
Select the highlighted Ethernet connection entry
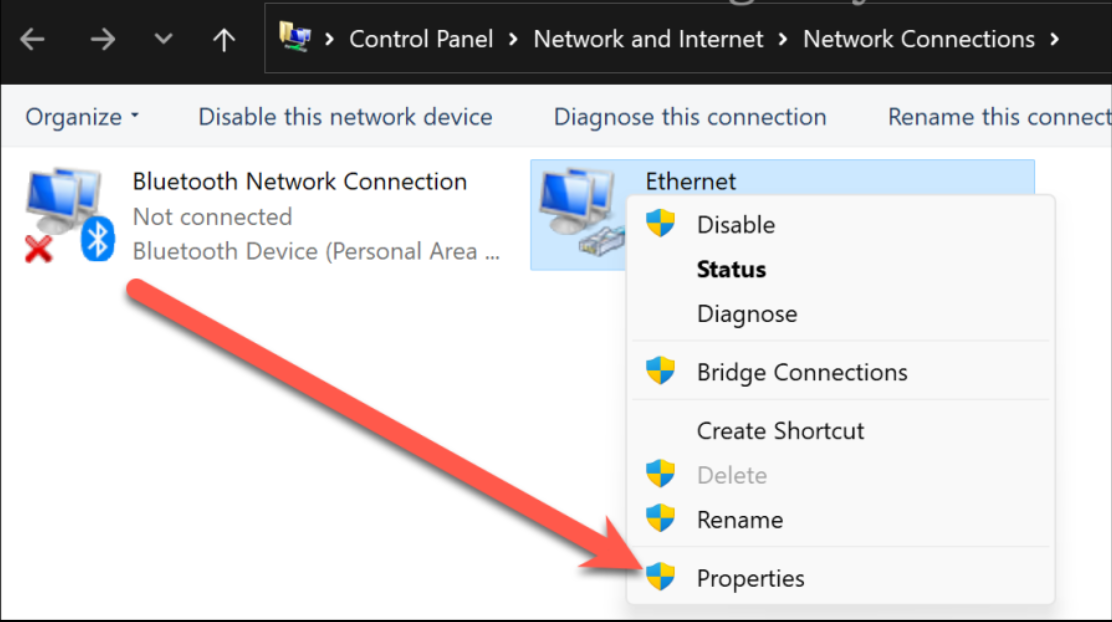click(690, 181)
